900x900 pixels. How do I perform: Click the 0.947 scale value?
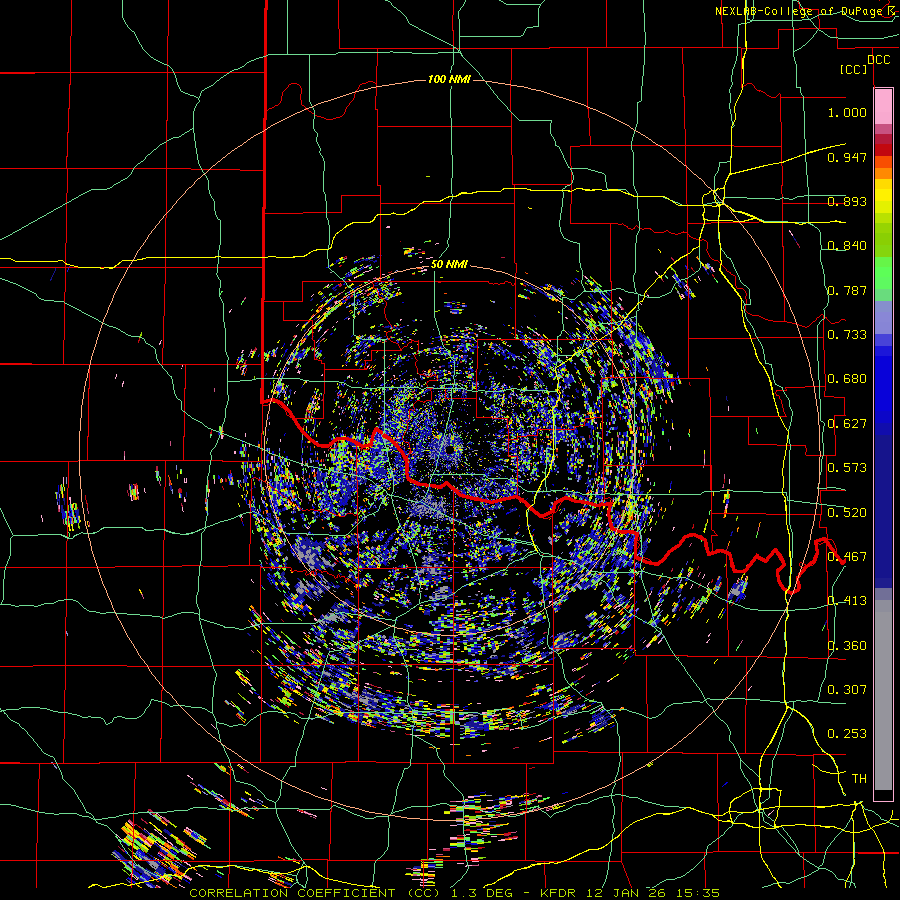point(847,157)
